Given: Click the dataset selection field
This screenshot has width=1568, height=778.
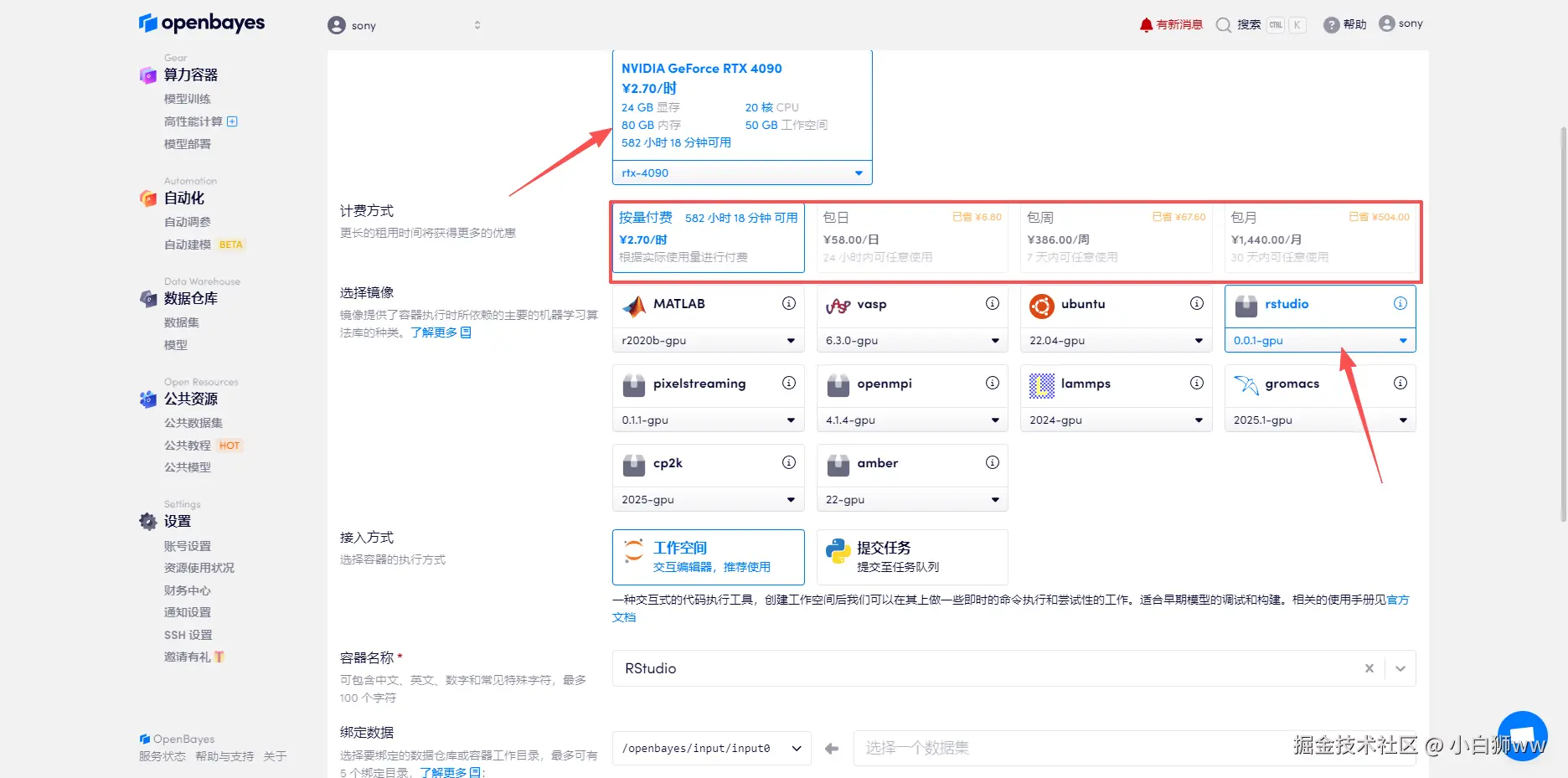Looking at the screenshot, I should (x=1135, y=749).
